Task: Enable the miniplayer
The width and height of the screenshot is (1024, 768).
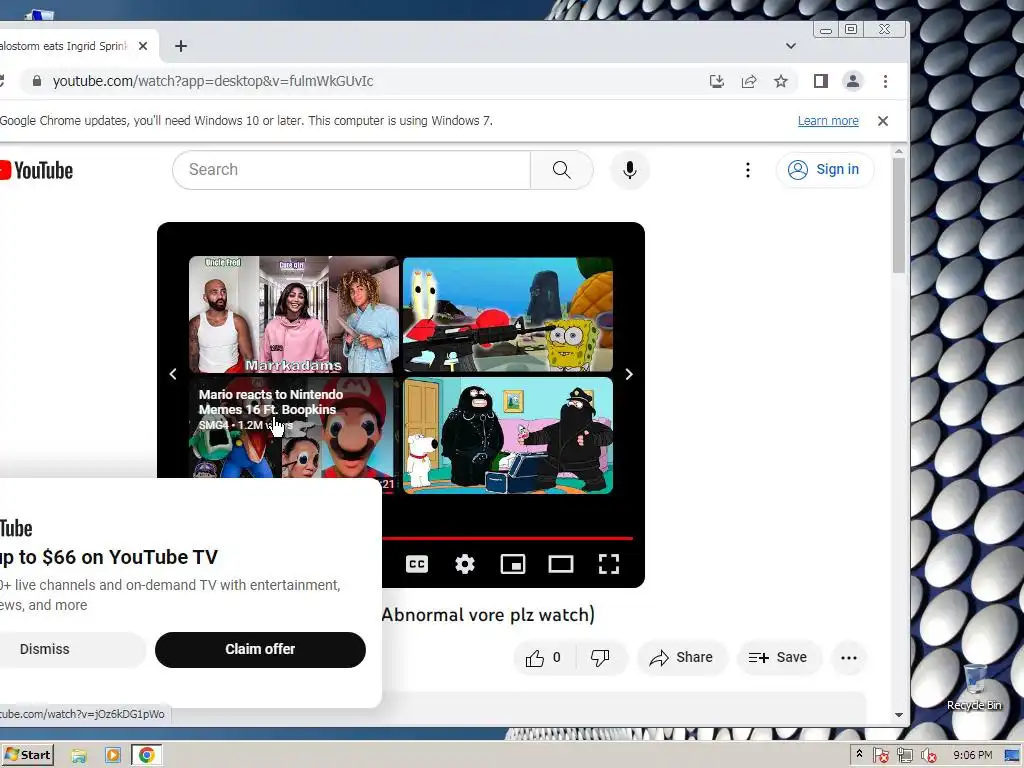Action: tap(513, 564)
